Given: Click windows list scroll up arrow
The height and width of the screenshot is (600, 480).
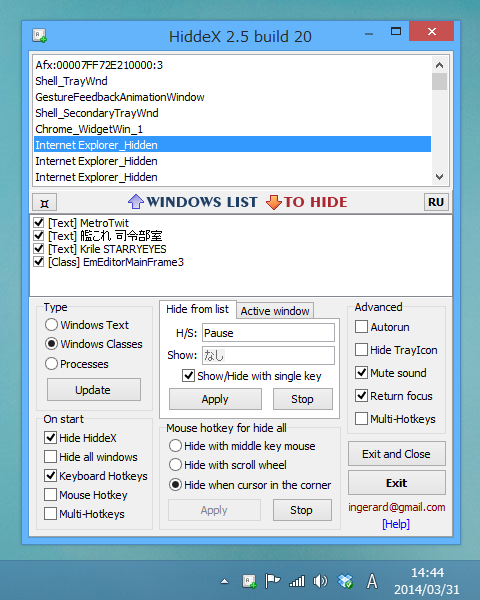Looking at the screenshot, I should pos(439,65).
